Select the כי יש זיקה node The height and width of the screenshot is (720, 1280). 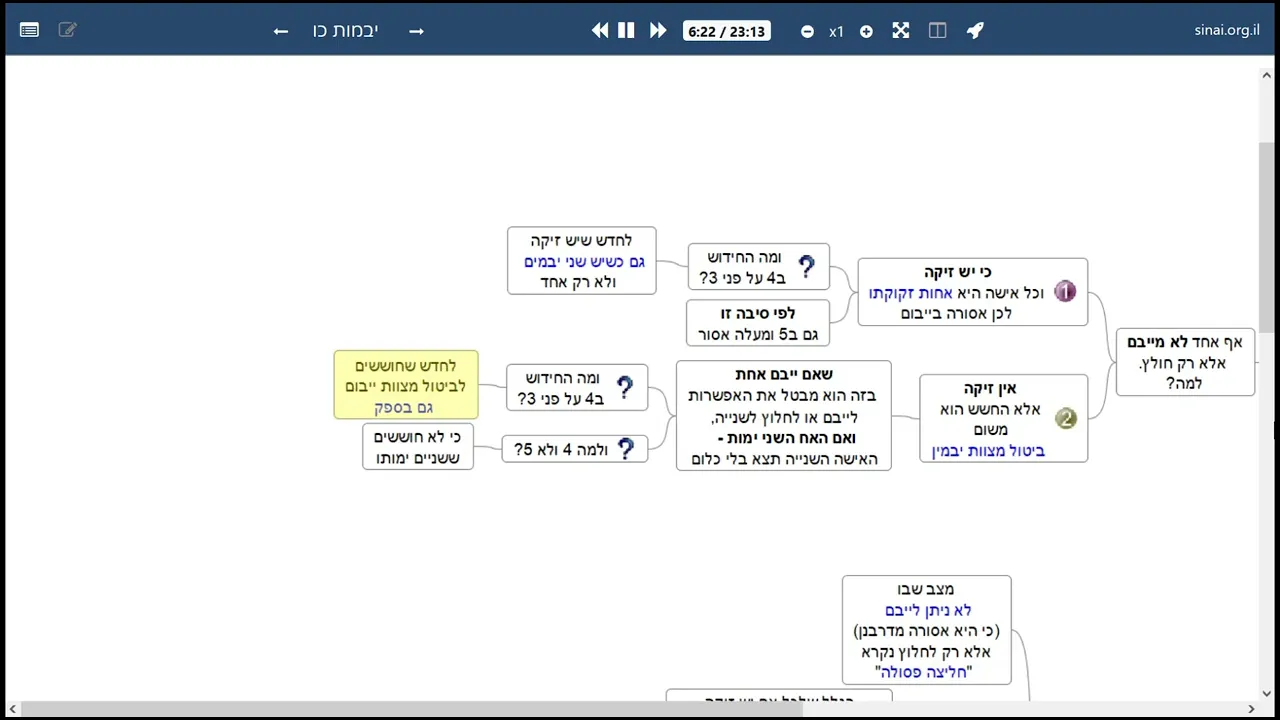972,292
